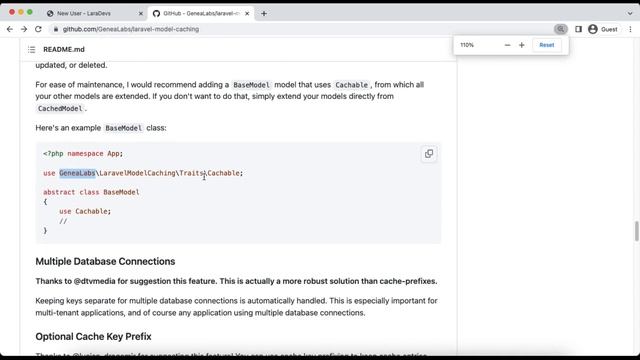Open Chrome three-dot menu

630,29
